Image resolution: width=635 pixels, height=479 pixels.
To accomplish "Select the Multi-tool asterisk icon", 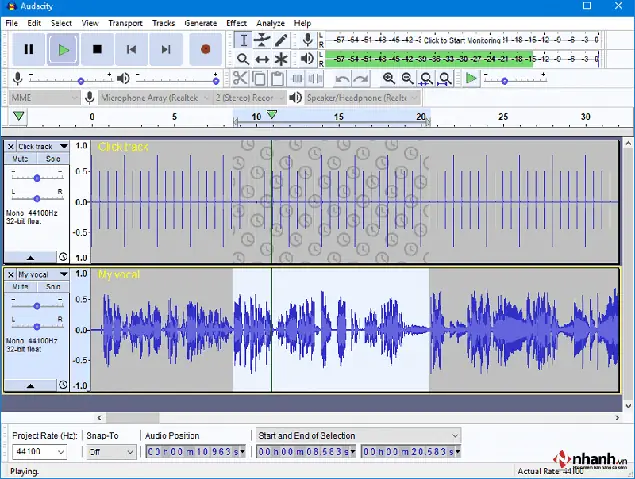I will pos(281,59).
